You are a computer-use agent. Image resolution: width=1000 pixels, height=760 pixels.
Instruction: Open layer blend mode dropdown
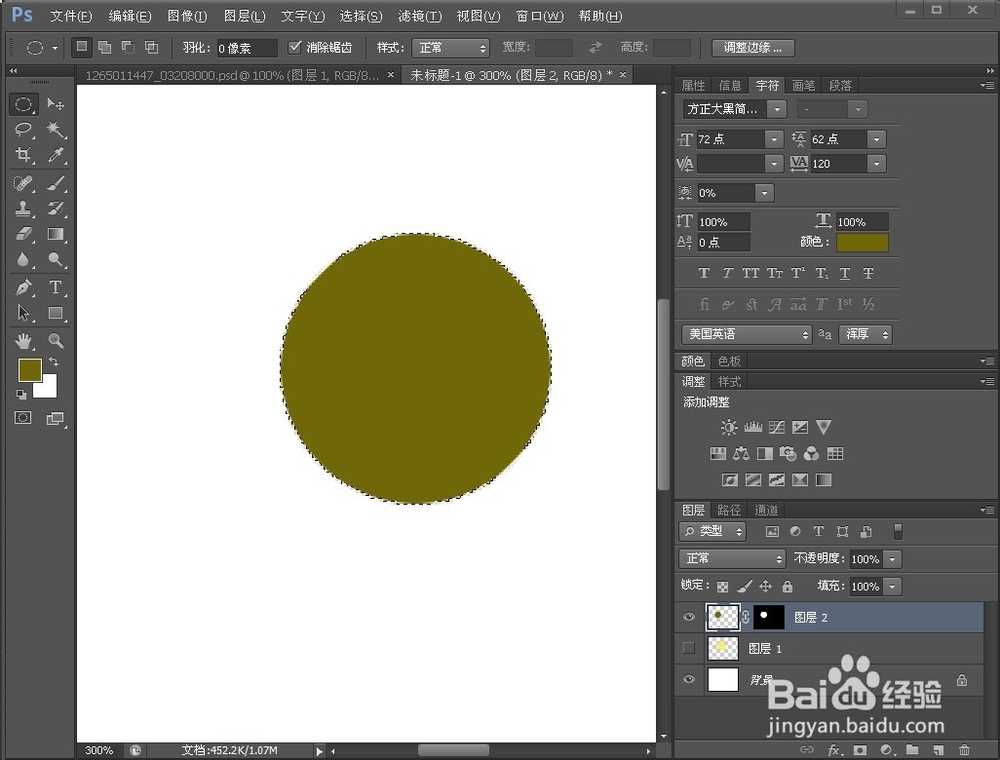coord(732,559)
